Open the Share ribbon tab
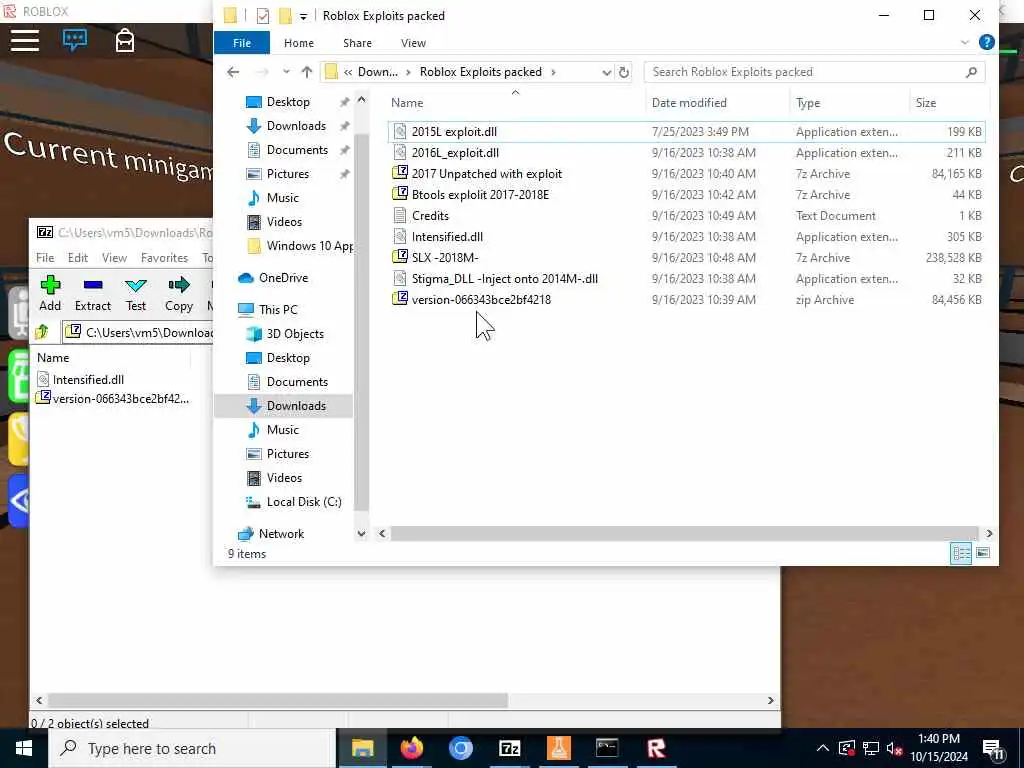This screenshot has height=768, width=1024. pos(357,42)
